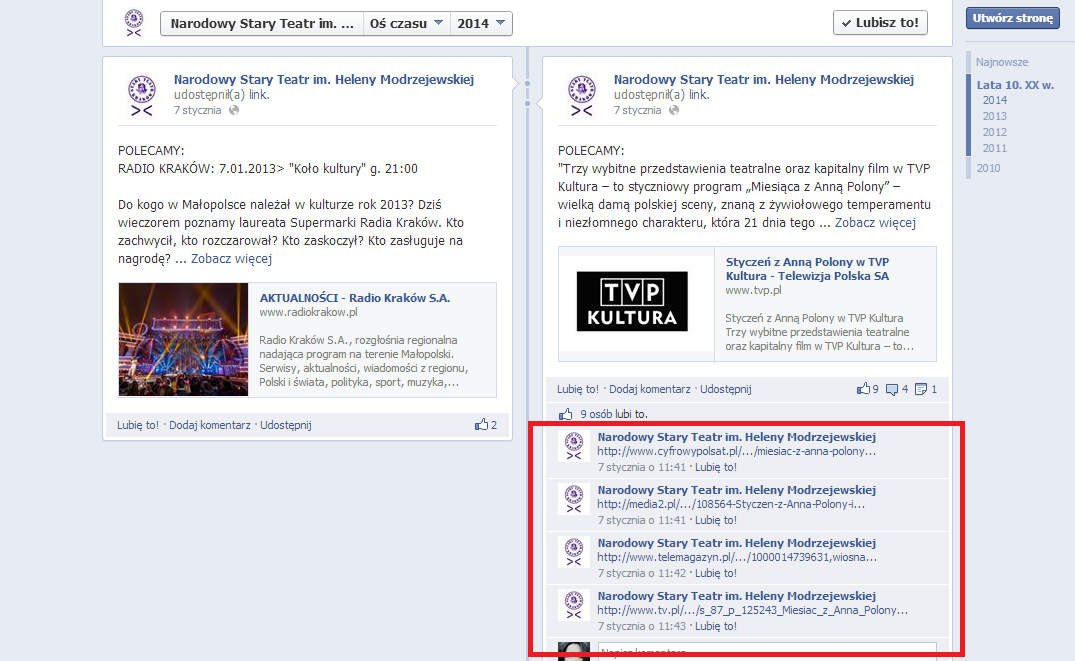Click commenter avatar beside the media2.pl comment

[574, 499]
